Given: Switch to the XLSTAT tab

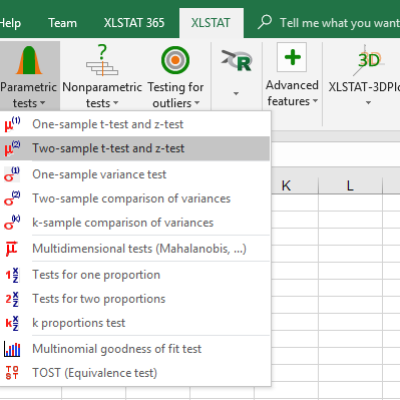Looking at the screenshot, I should (x=211, y=23).
